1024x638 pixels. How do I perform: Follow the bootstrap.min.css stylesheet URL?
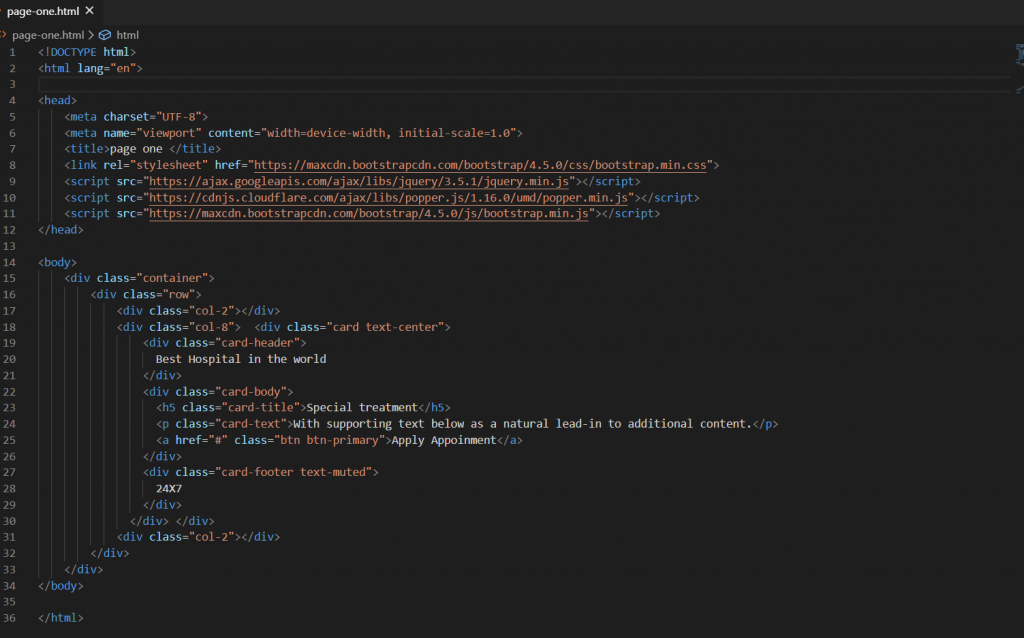[479, 165]
